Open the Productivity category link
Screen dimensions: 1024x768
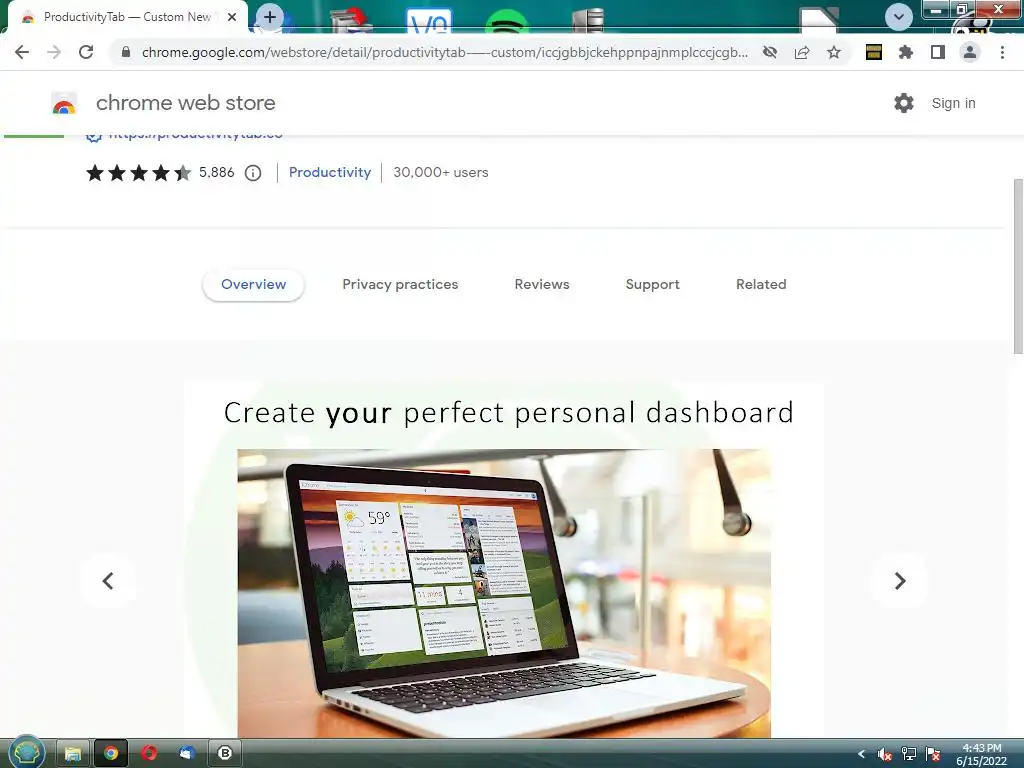pyautogui.click(x=330, y=172)
